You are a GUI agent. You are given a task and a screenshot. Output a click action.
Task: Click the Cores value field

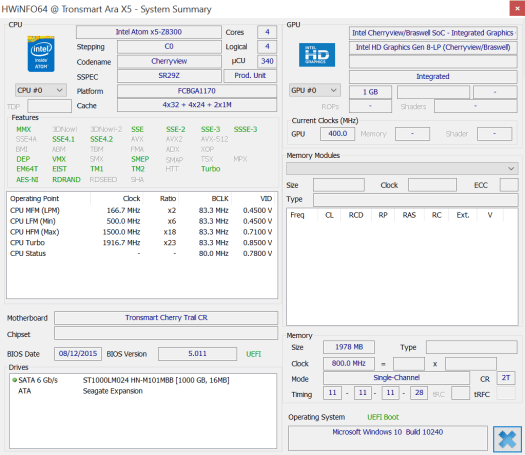pos(267,32)
